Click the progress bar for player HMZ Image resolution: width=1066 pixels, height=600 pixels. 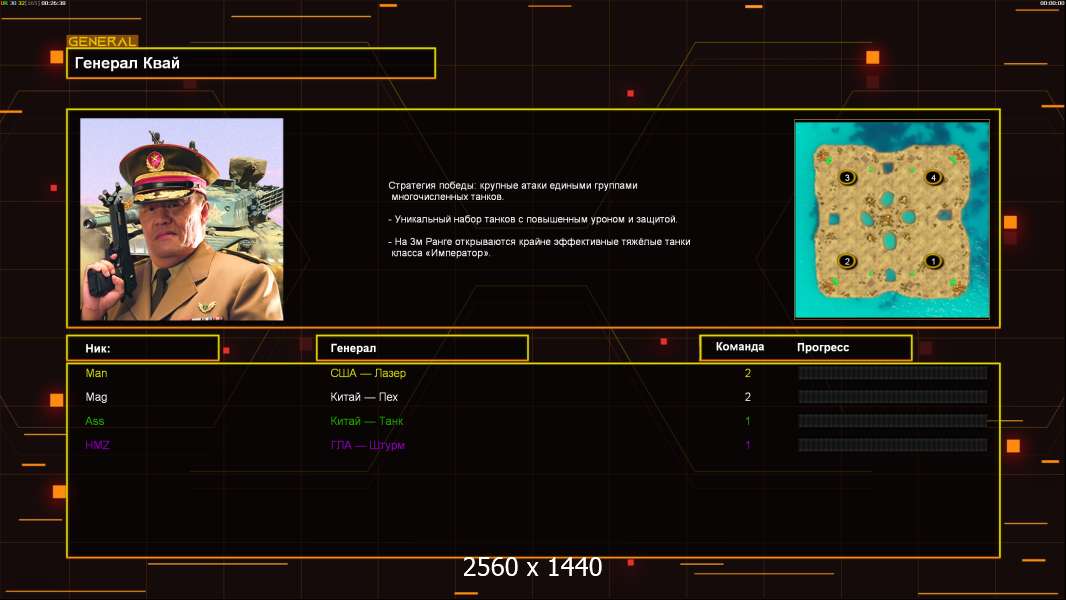coord(892,445)
